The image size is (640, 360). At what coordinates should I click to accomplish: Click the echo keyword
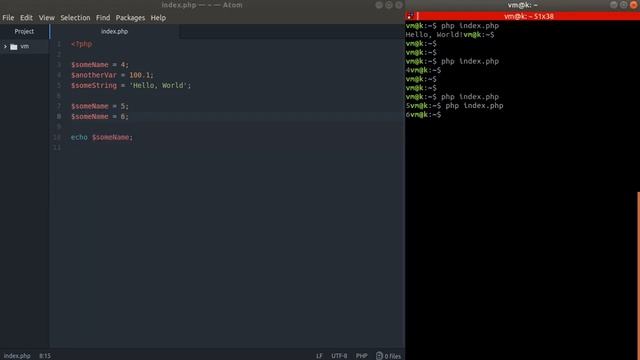click(x=79, y=137)
